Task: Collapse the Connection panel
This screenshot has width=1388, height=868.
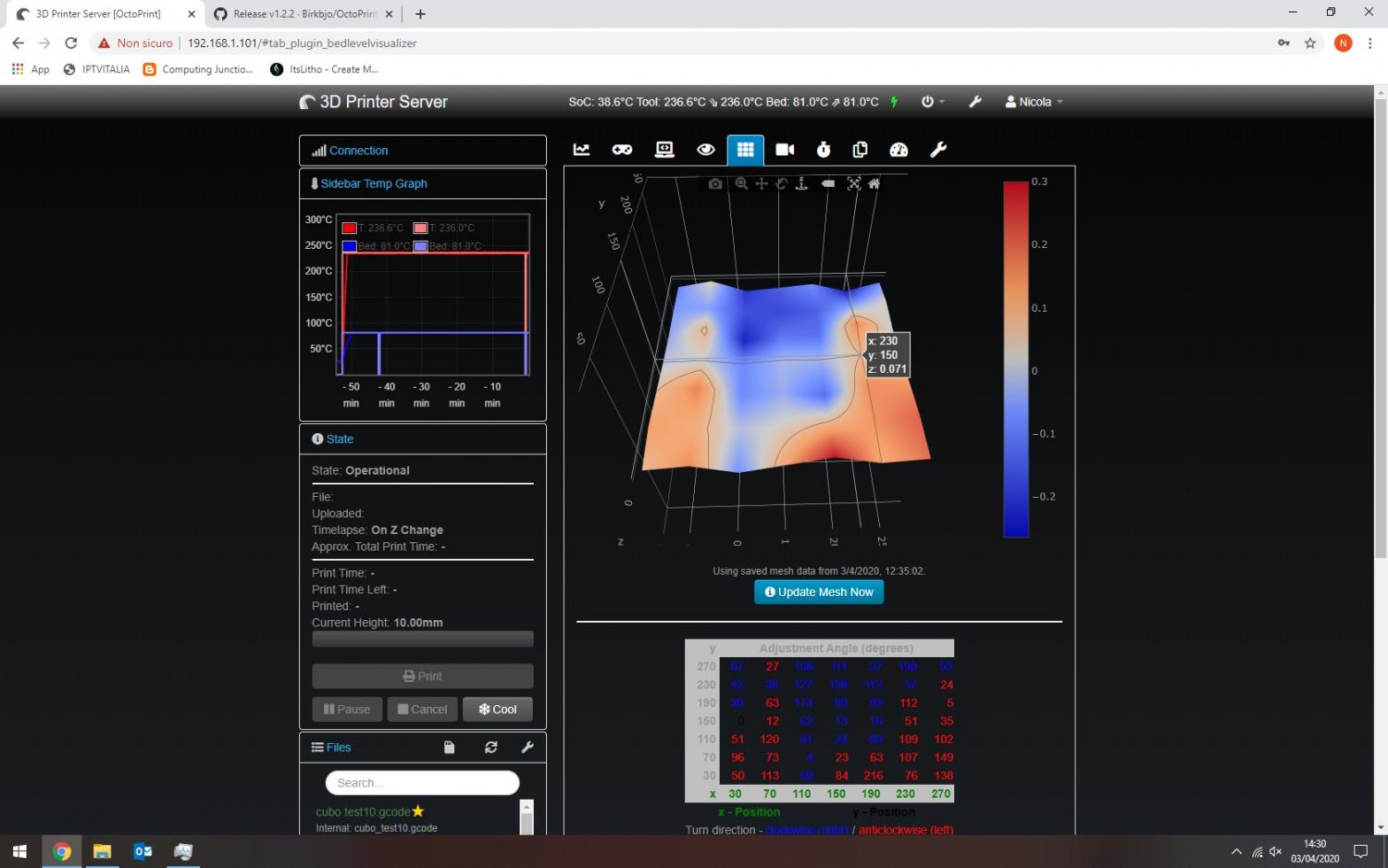Action: tap(358, 151)
